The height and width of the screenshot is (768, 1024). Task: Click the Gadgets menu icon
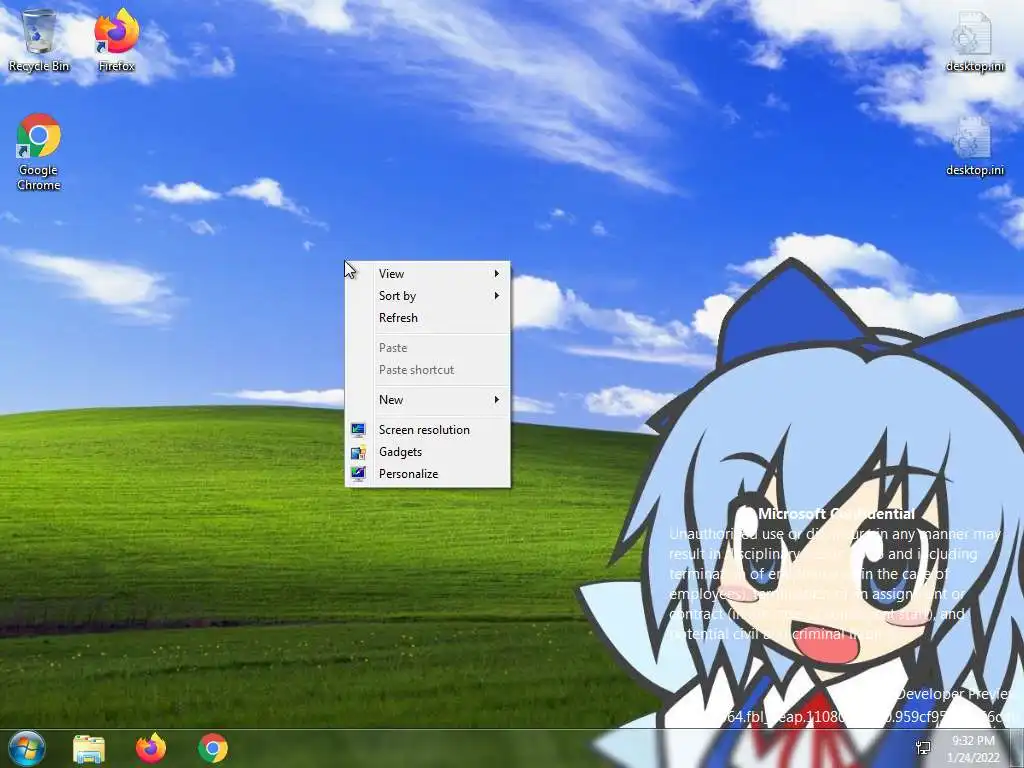coord(358,452)
